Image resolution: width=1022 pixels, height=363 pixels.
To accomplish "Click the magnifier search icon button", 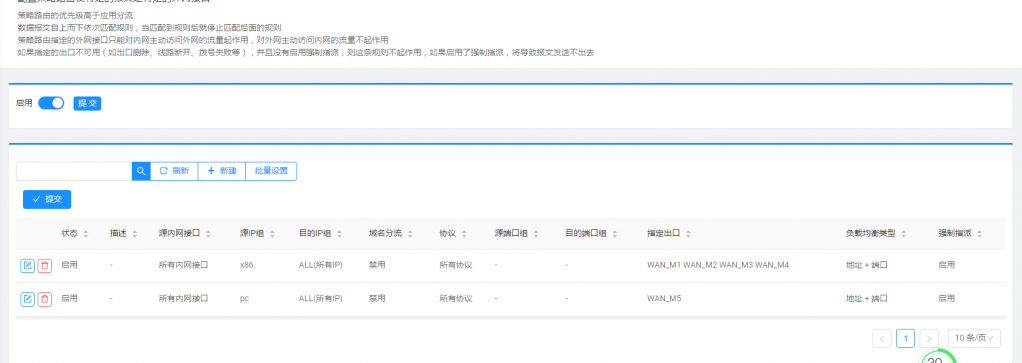I will [x=141, y=171].
